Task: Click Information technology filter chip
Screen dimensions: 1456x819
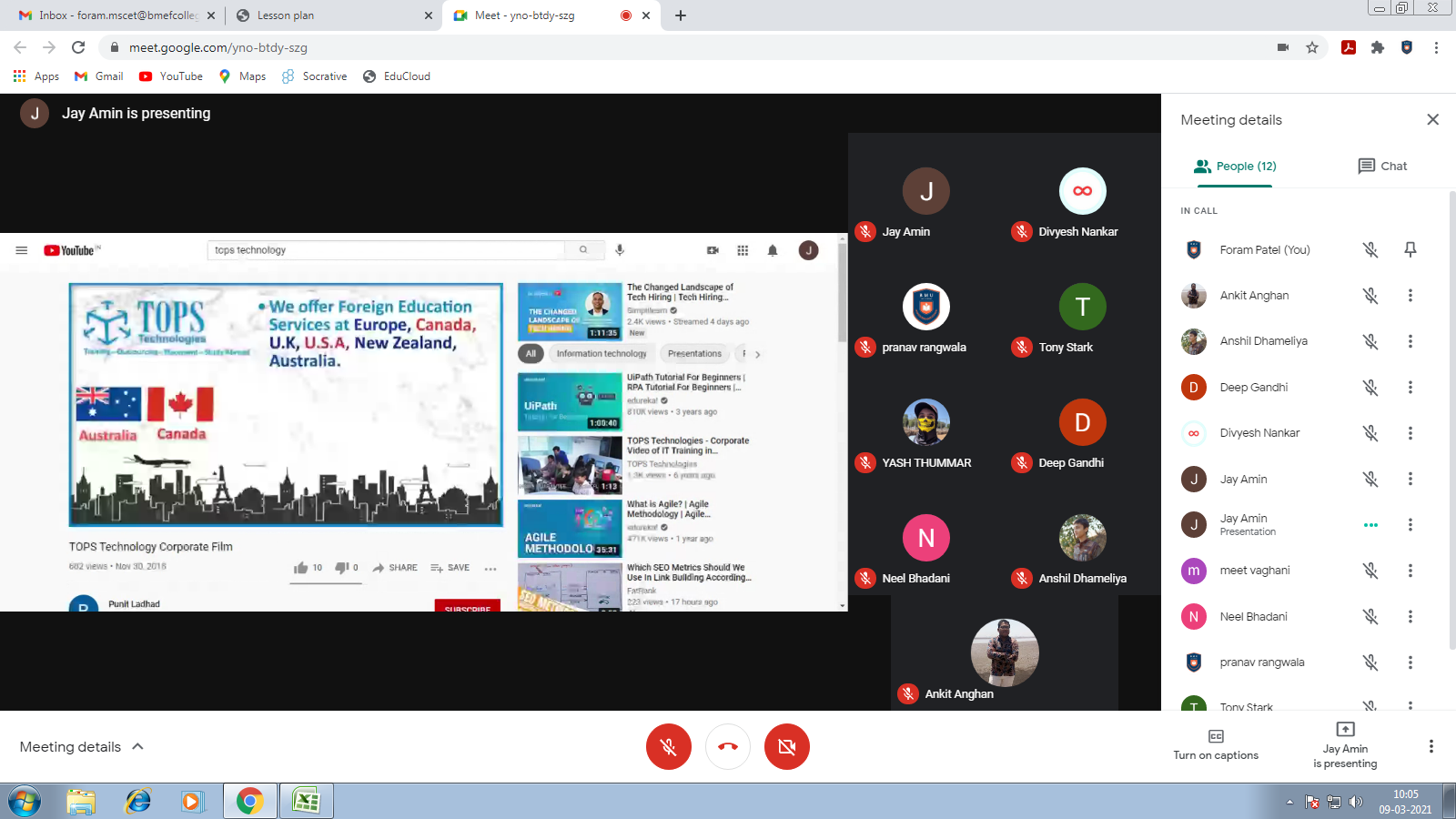Action: (602, 354)
